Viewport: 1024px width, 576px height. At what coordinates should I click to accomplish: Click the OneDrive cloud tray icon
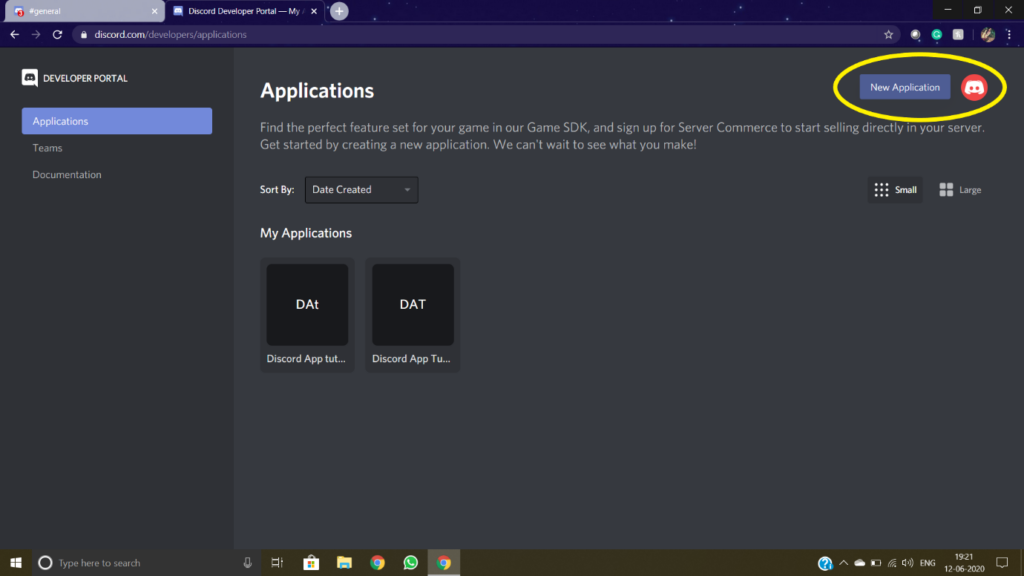tap(859, 562)
